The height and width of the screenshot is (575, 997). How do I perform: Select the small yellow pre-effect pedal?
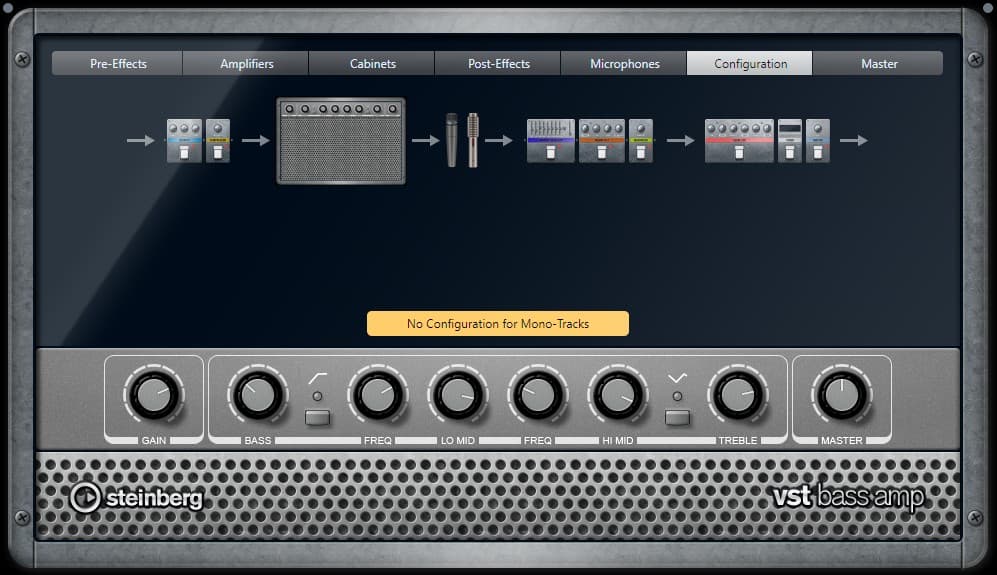click(x=218, y=141)
